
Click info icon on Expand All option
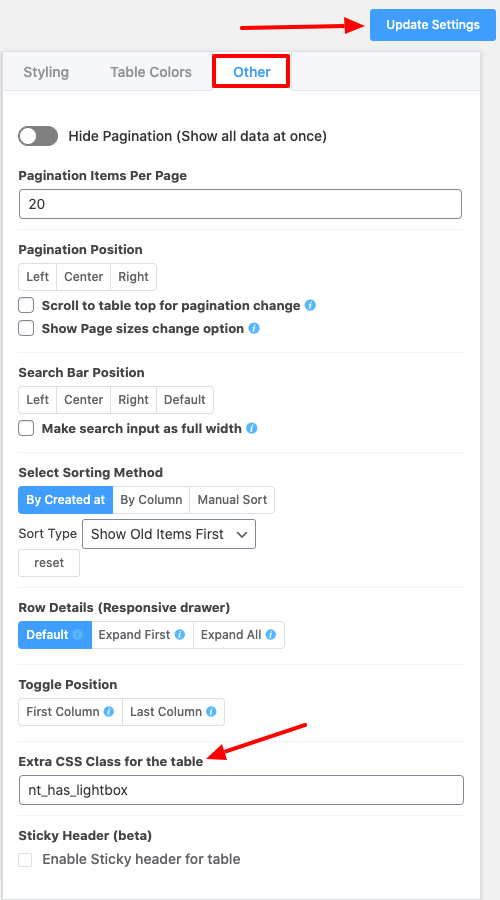point(271,635)
